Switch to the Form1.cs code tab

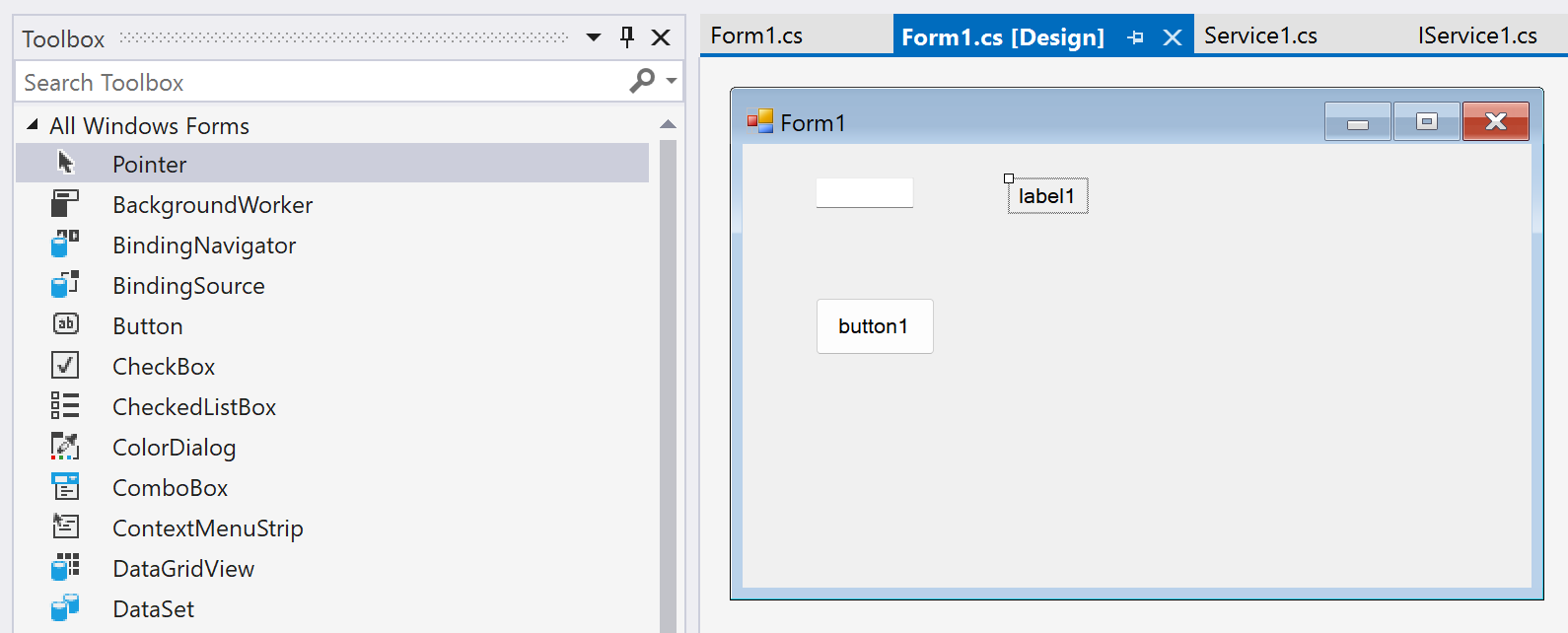757,35
